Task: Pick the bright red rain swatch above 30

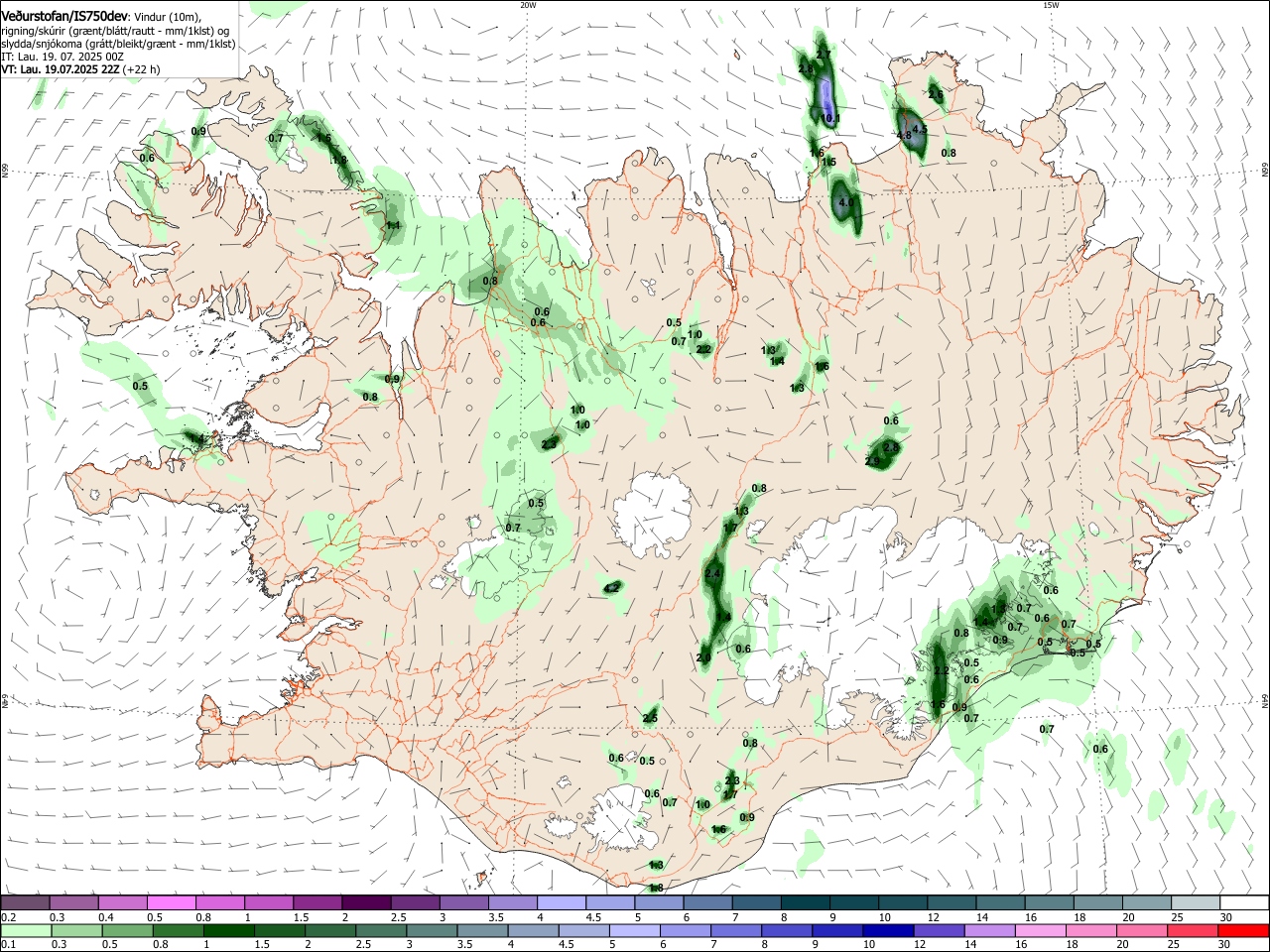Action: pyautogui.click(x=1244, y=931)
